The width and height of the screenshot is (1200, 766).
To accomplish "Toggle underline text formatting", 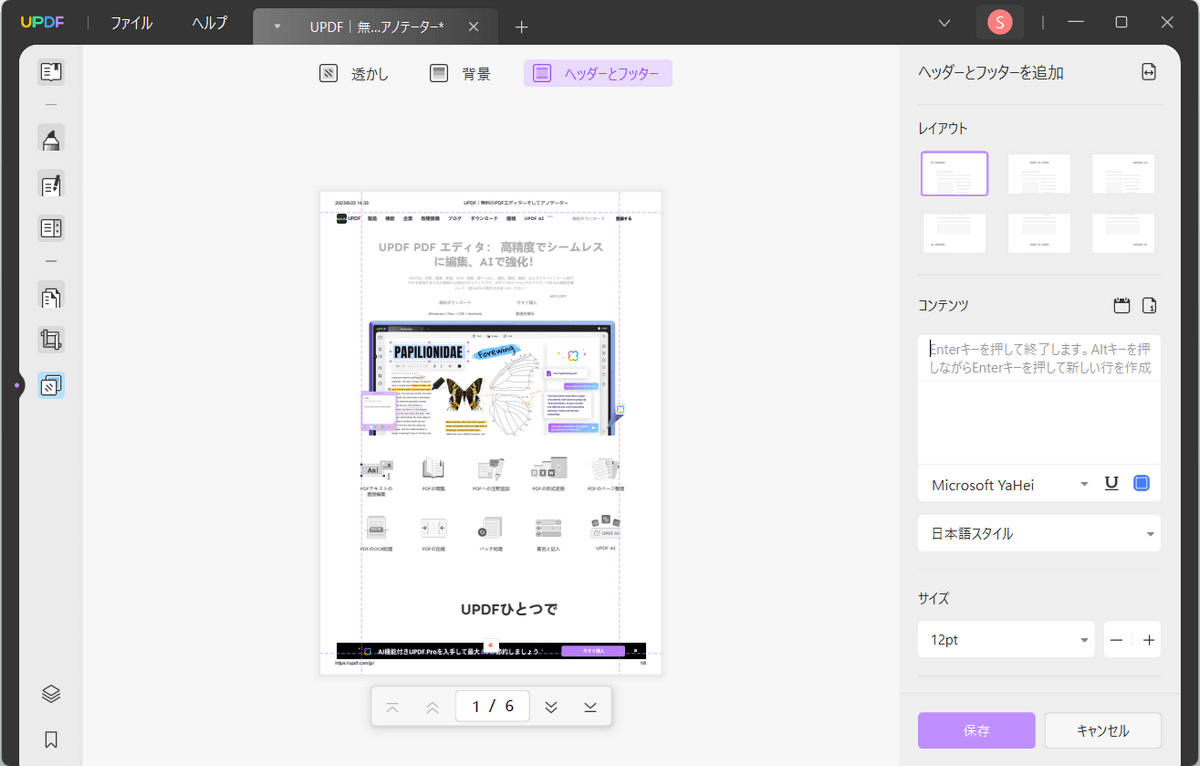I will pyautogui.click(x=1111, y=484).
